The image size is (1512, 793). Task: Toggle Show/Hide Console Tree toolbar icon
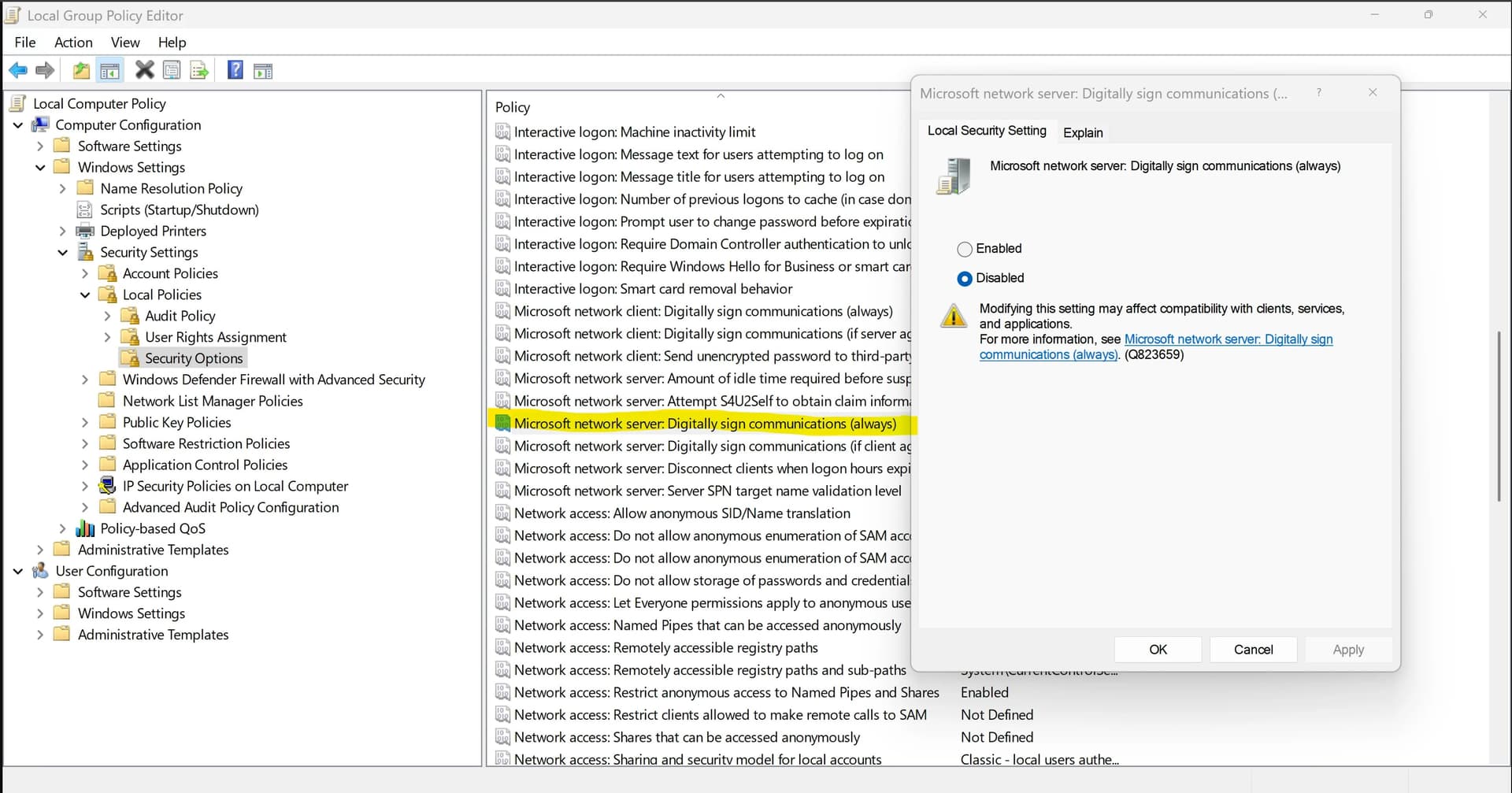click(110, 71)
